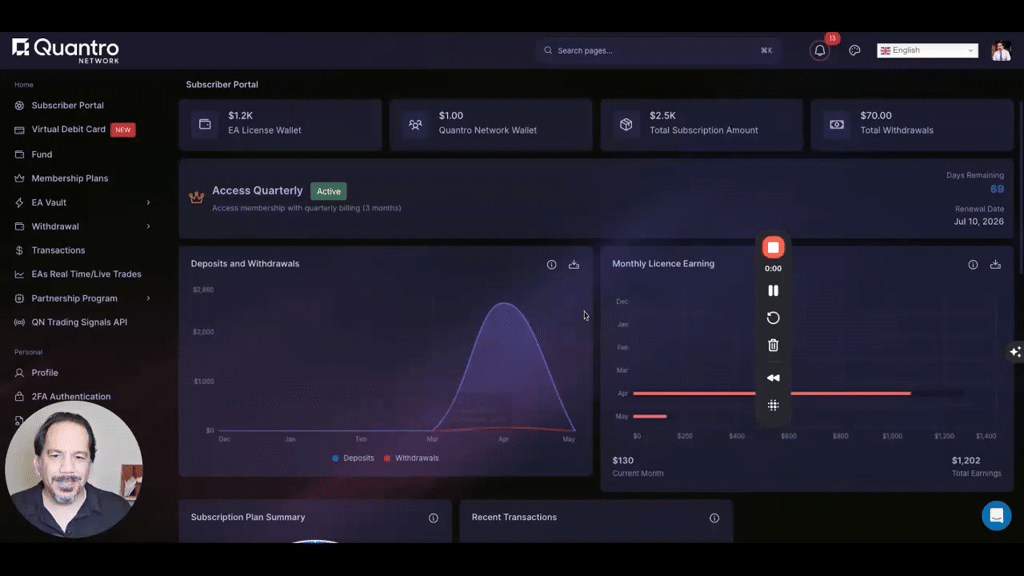This screenshot has height=576, width=1024.
Task: Click the Quantro Network Wallet icon
Action: point(415,124)
